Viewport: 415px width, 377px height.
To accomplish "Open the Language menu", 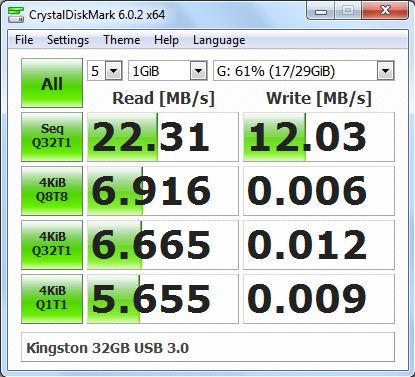I will (x=219, y=40).
